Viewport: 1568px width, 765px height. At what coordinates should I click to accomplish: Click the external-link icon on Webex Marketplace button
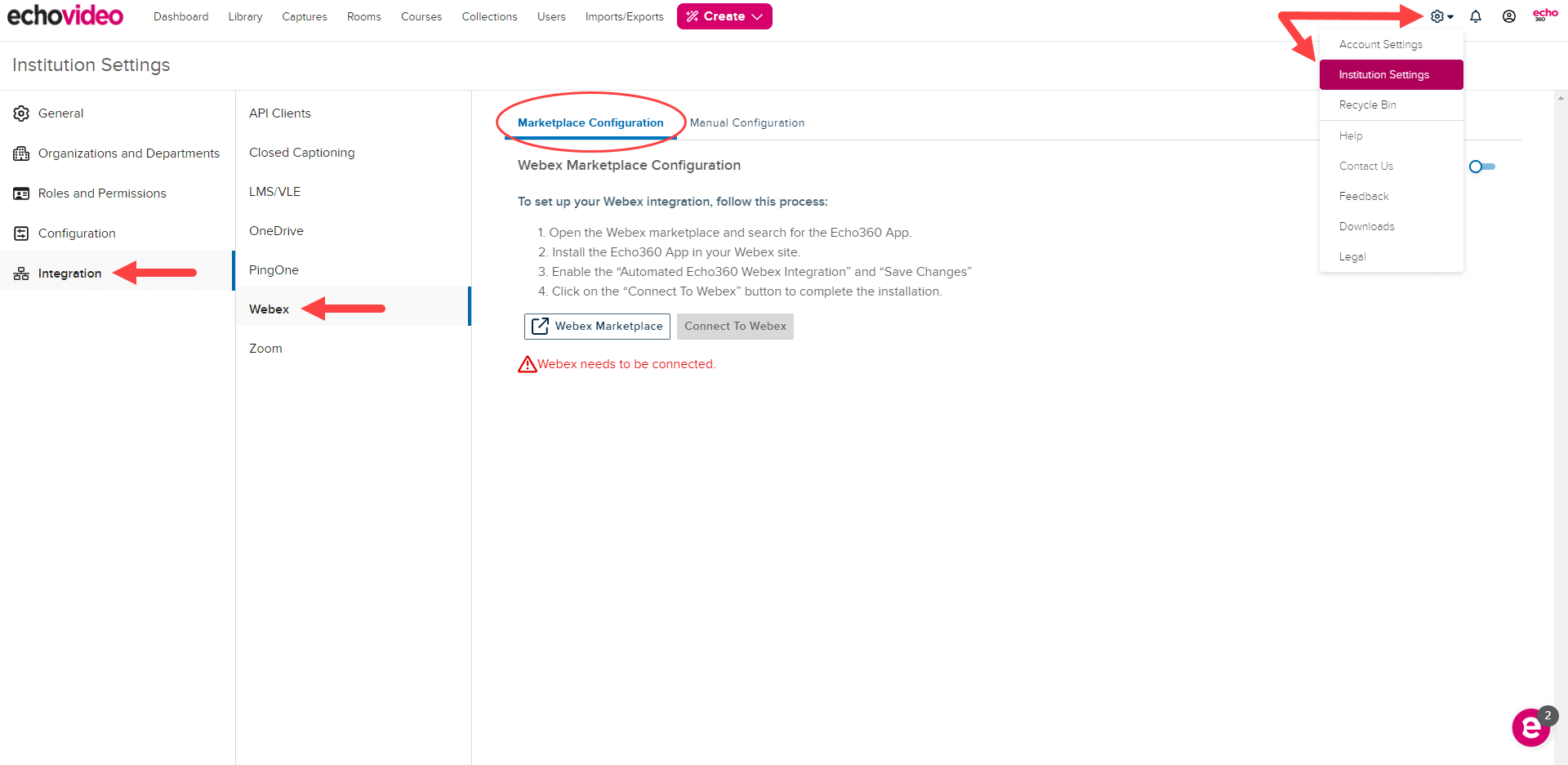(541, 326)
